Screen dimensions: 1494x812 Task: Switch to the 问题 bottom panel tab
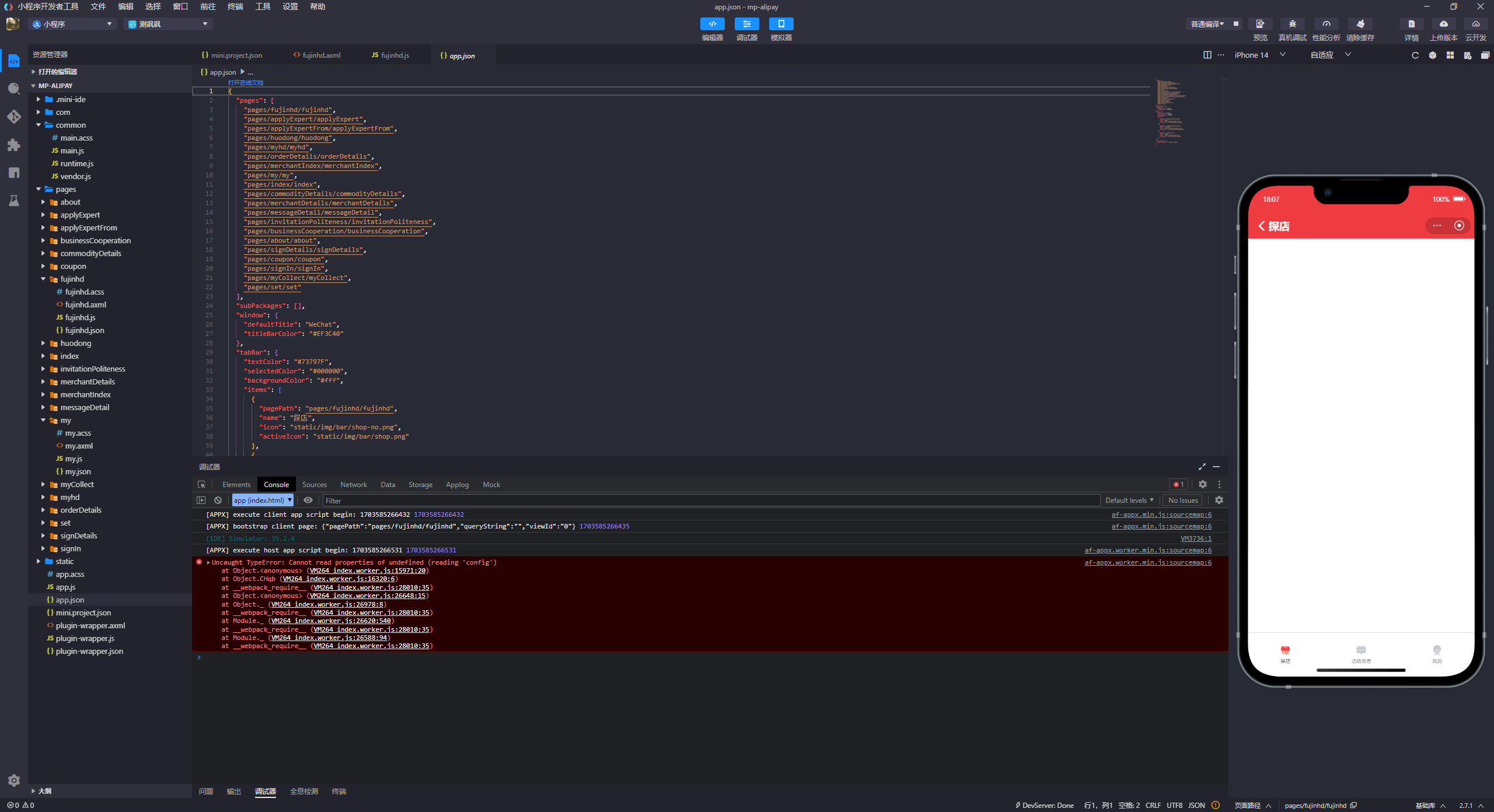205,792
